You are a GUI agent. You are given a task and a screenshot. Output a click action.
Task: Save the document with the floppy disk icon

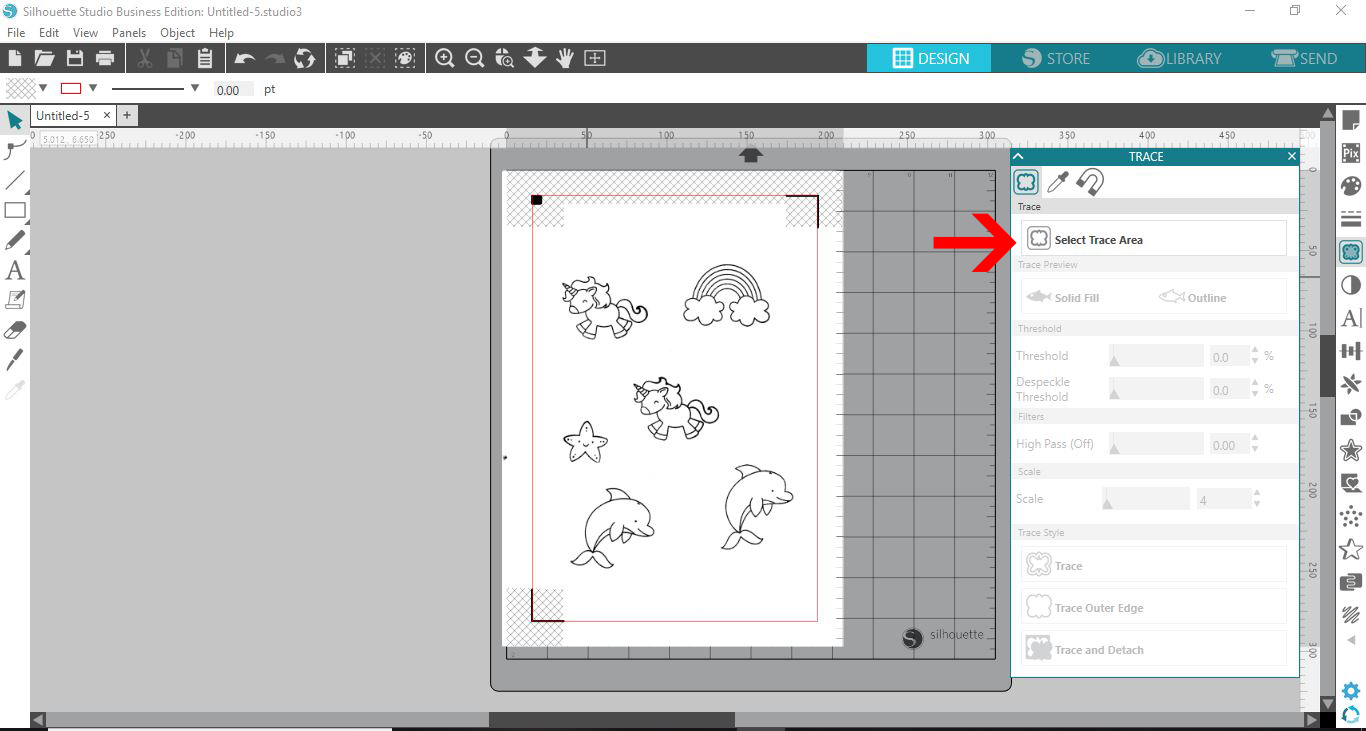[75, 58]
